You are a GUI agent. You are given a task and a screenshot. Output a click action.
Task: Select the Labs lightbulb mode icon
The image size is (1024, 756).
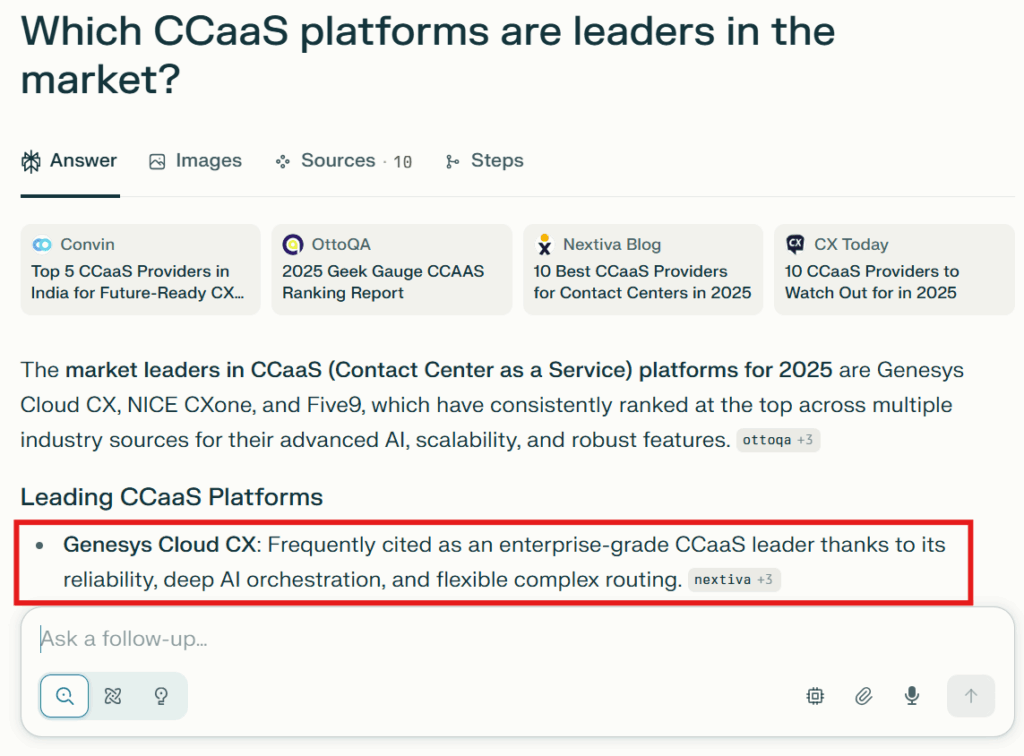[x=161, y=696]
